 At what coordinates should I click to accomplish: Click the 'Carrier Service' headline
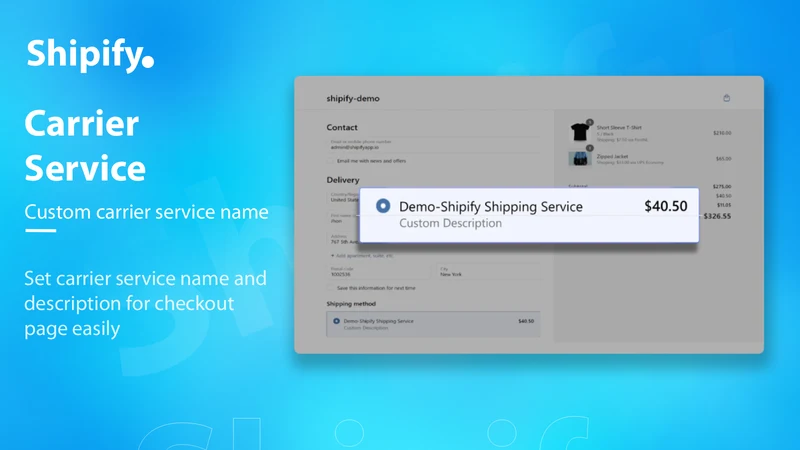85,146
